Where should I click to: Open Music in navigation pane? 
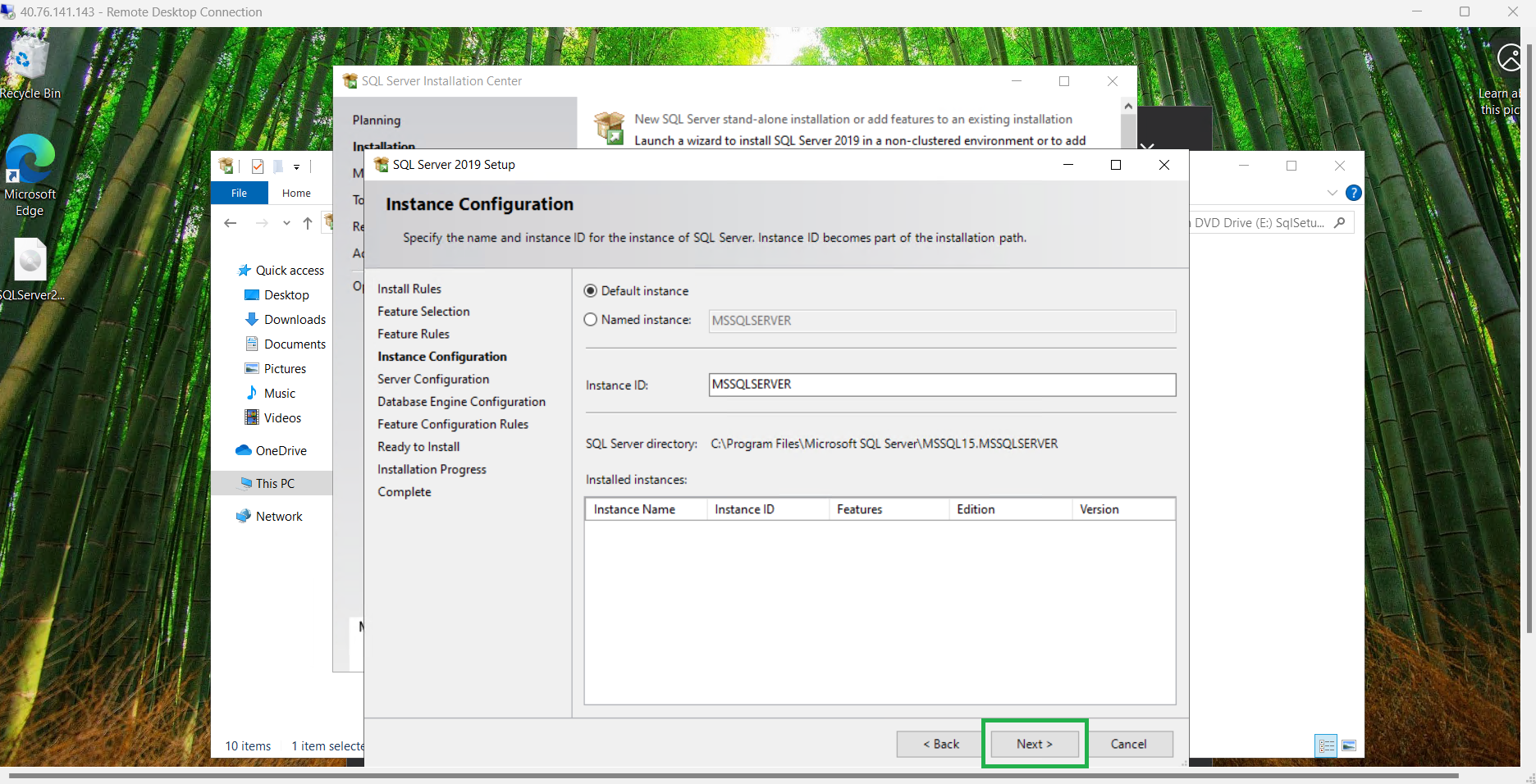point(271,394)
